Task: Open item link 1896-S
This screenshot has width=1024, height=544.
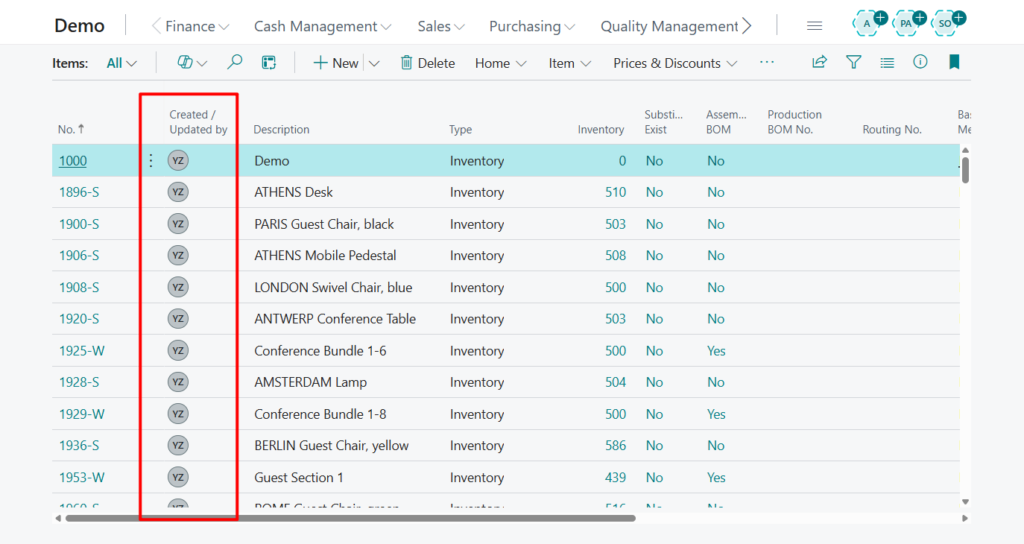Action: pos(79,192)
